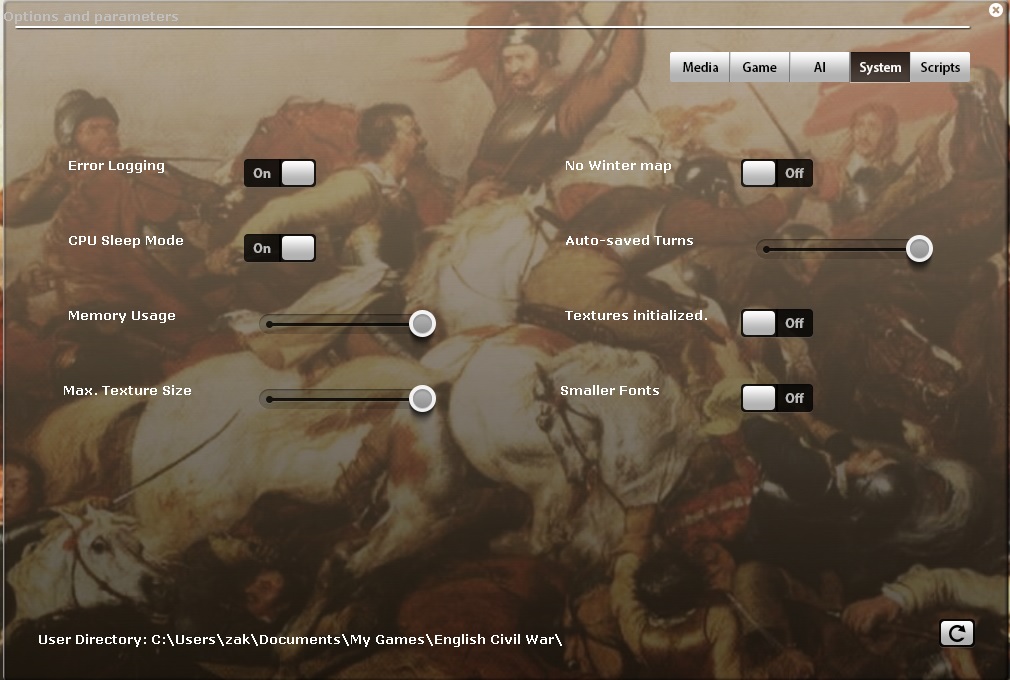Toggle the Error Logging switch
The width and height of the screenshot is (1010, 680).
(x=280, y=173)
